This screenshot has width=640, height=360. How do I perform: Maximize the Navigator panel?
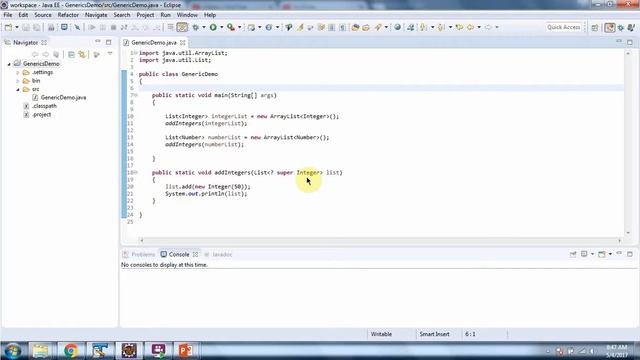pyautogui.click(x=109, y=42)
